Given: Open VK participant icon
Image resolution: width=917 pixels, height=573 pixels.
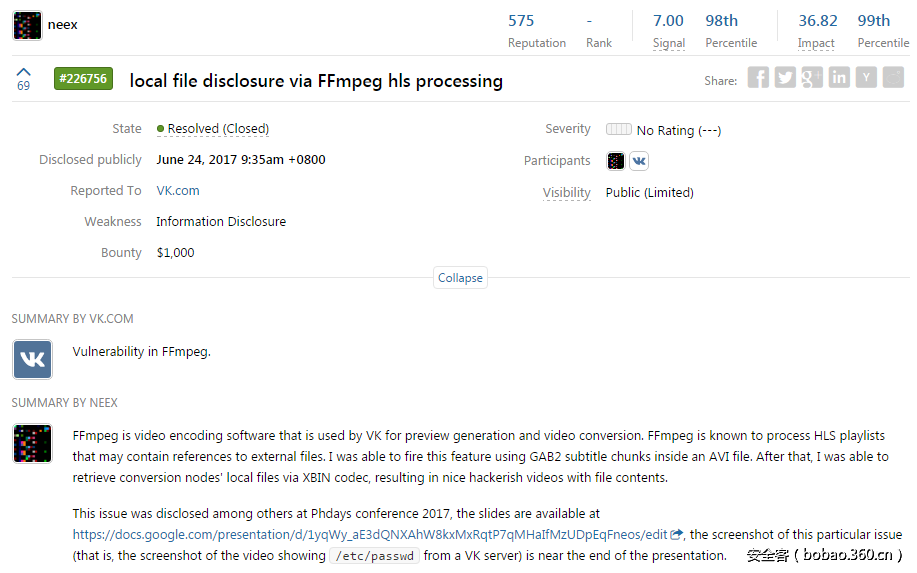Looking at the screenshot, I should pos(638,161).
